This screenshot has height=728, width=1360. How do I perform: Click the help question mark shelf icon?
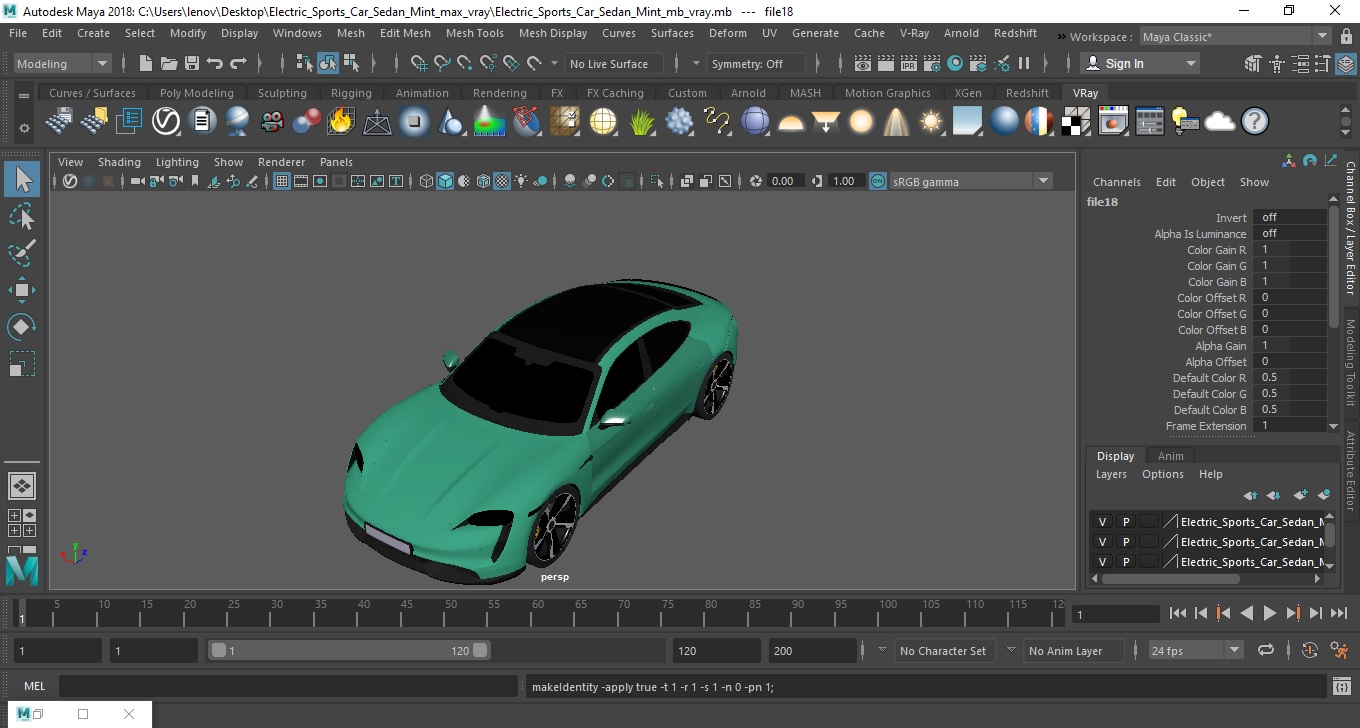[x=1254, y=122]
